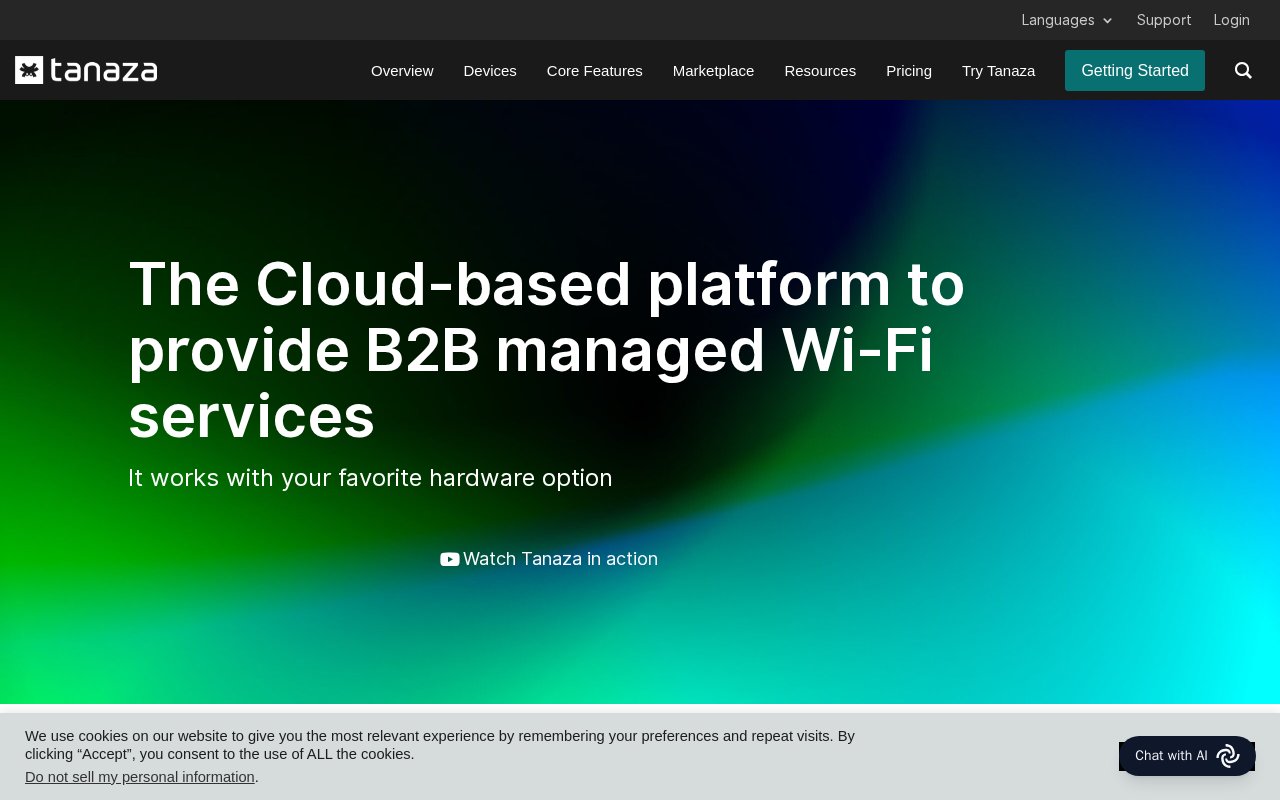Open the Marketplace menu item
Image resolution: width=1280 pixels, height=800 pixels.
[714, 70]
